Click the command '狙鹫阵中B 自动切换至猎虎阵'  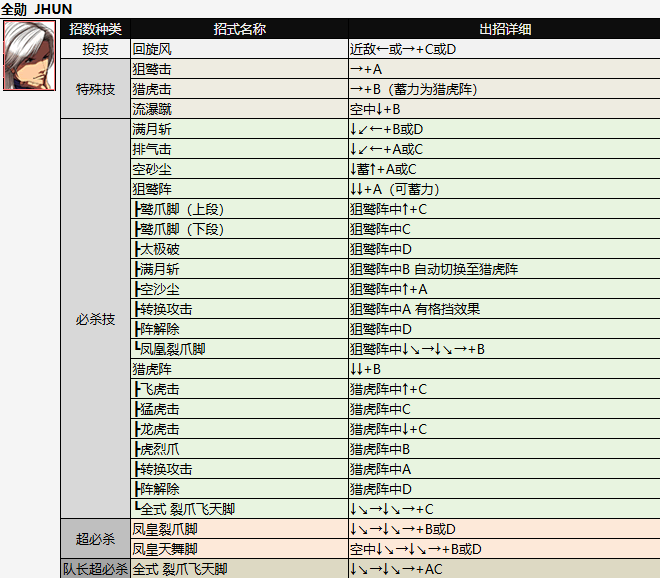click(x=434, y=269)
